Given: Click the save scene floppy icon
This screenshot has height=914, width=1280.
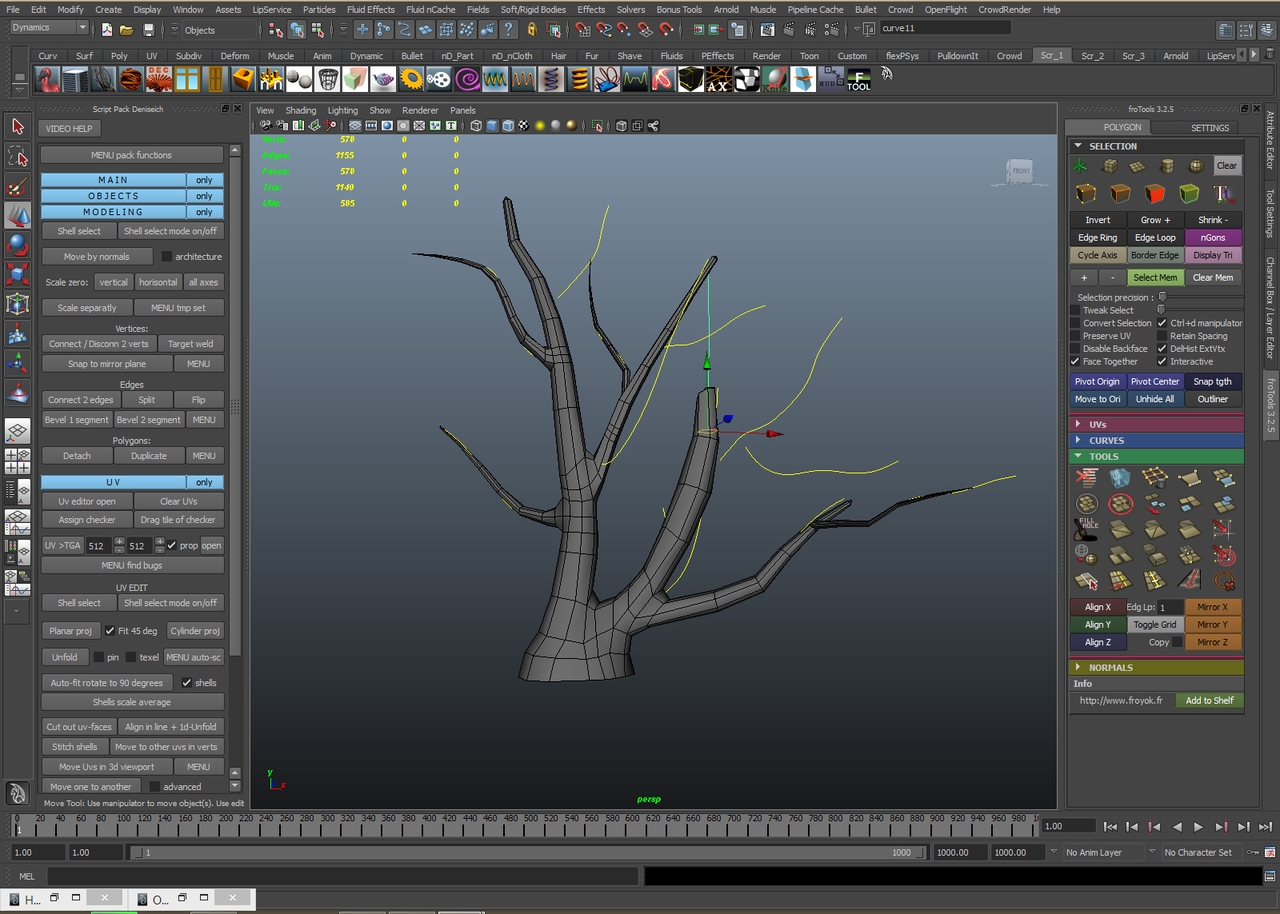Looking at the screenshot, I should tap(149, 30).
